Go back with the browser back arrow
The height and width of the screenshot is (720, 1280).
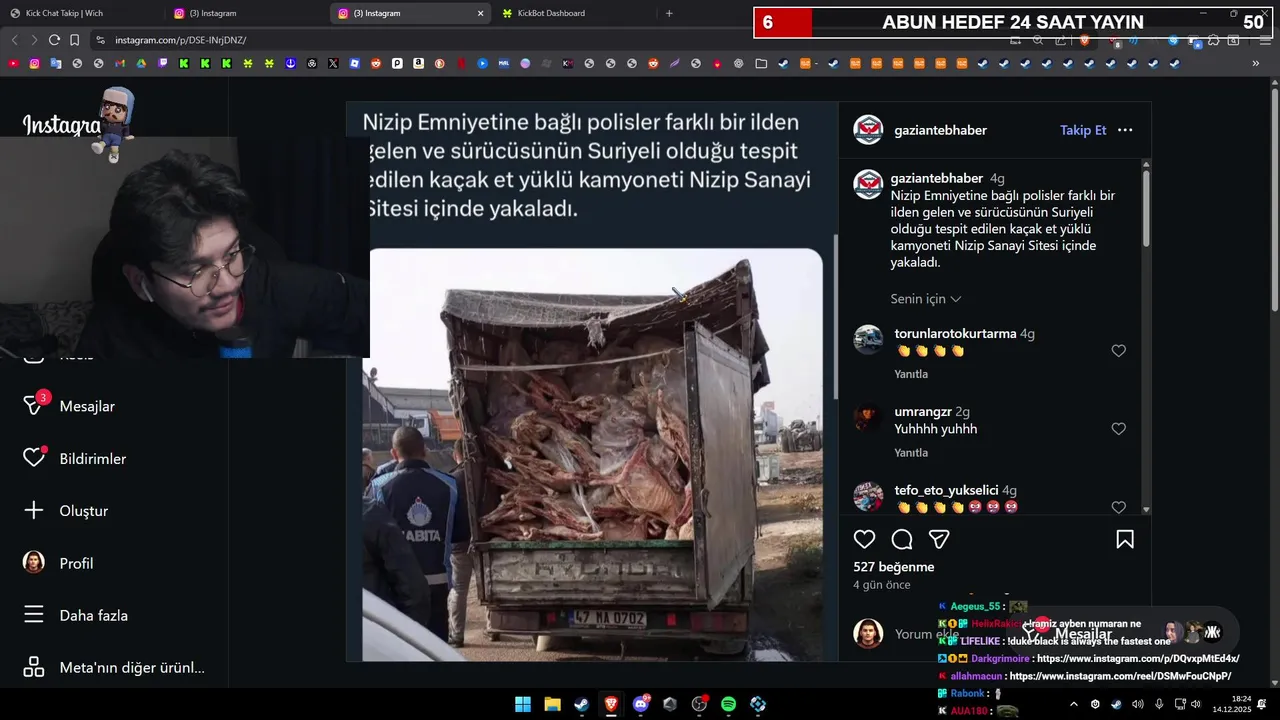14,40
